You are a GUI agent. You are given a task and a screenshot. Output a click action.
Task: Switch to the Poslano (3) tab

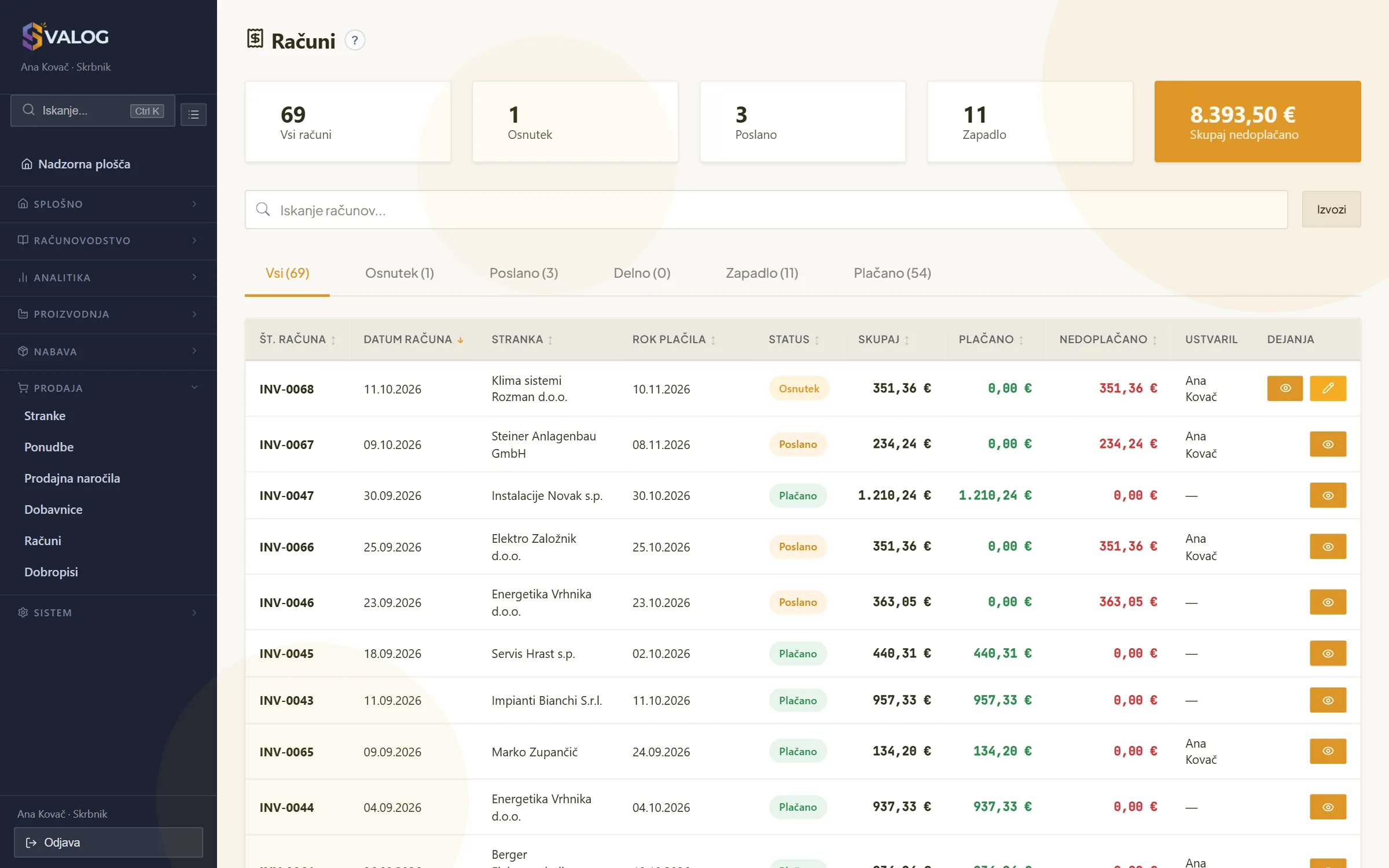[x=524, y=273]
